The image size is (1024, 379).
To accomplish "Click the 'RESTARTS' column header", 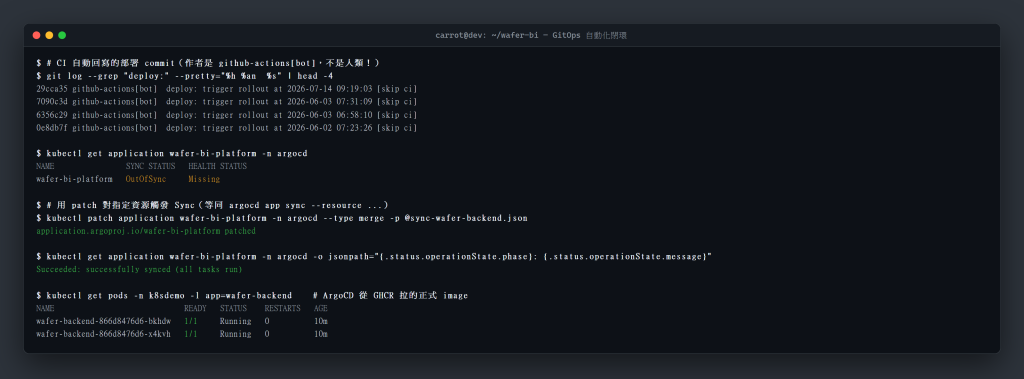I will (x=283, y=308).
